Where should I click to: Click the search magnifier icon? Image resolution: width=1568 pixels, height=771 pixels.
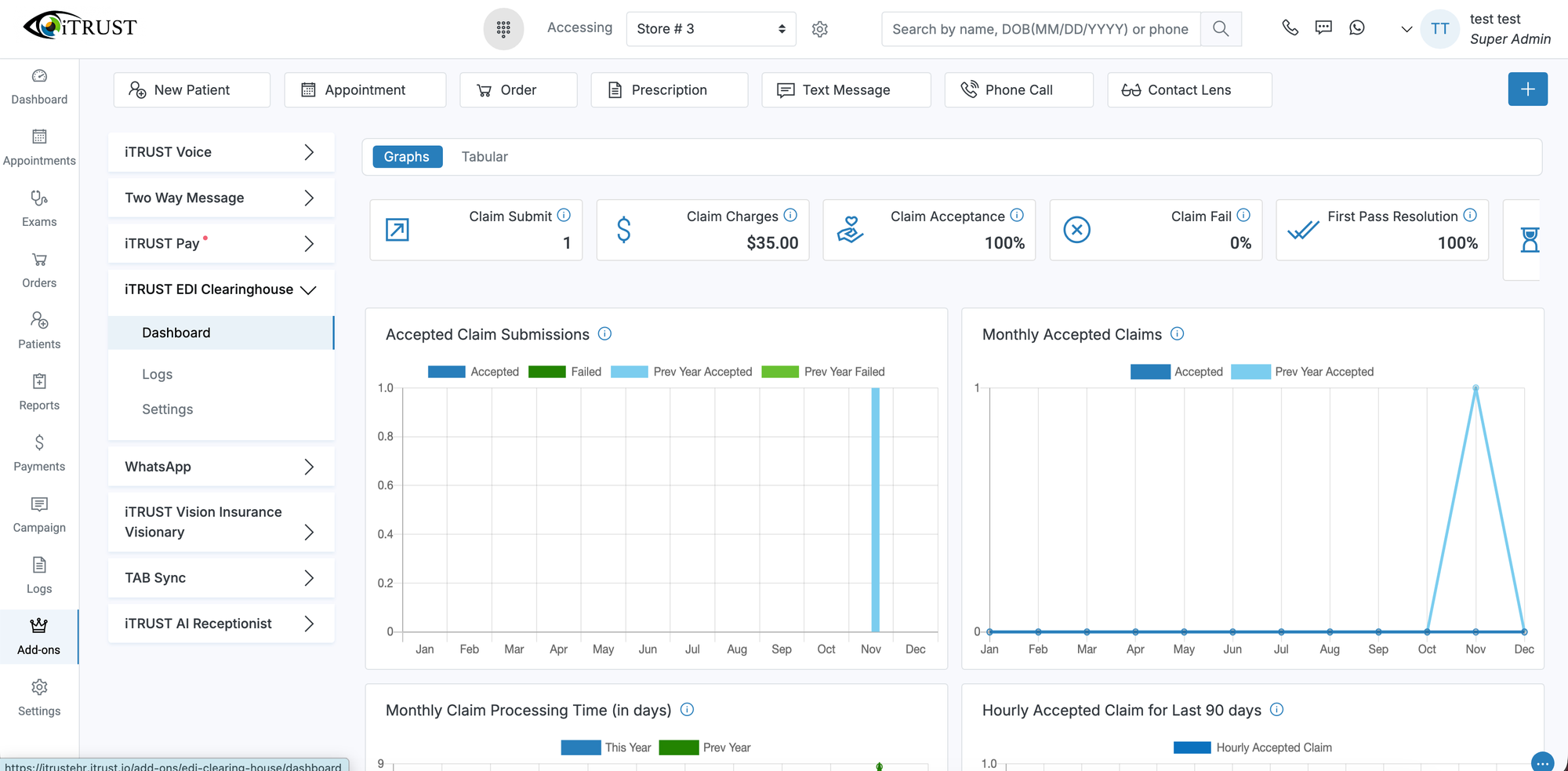1221,29
